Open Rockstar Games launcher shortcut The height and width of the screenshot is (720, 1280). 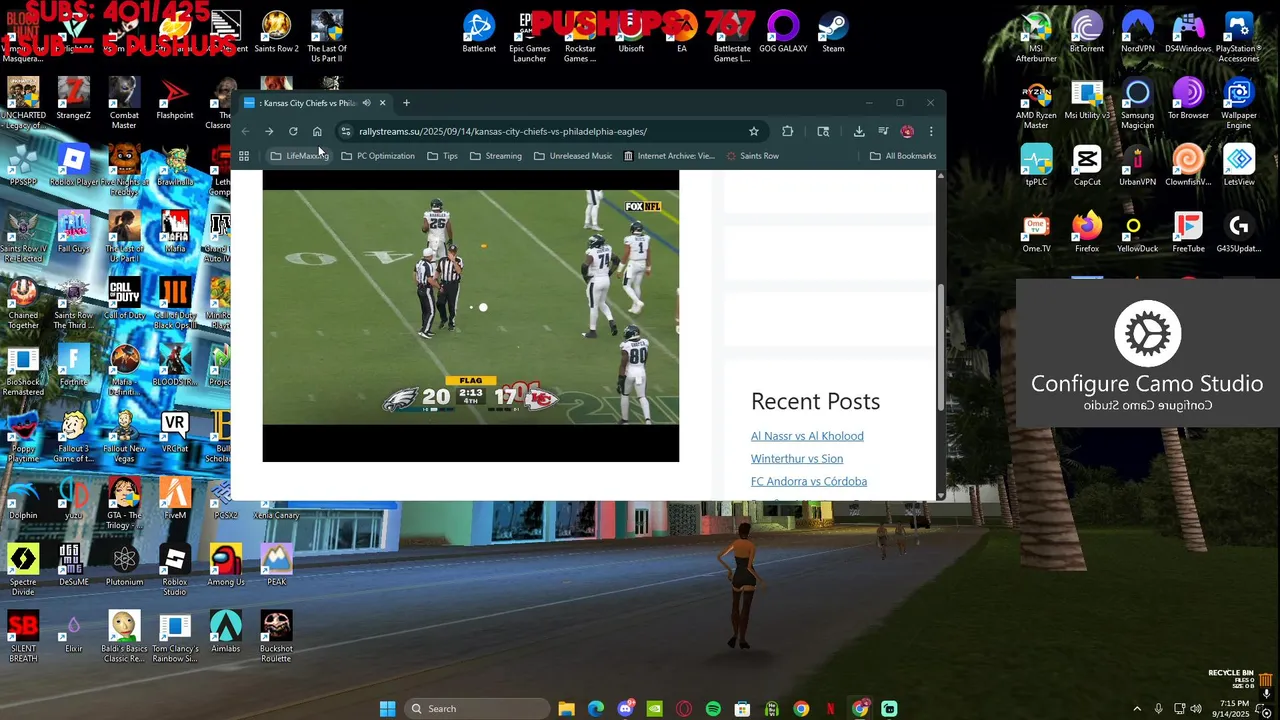580,38
